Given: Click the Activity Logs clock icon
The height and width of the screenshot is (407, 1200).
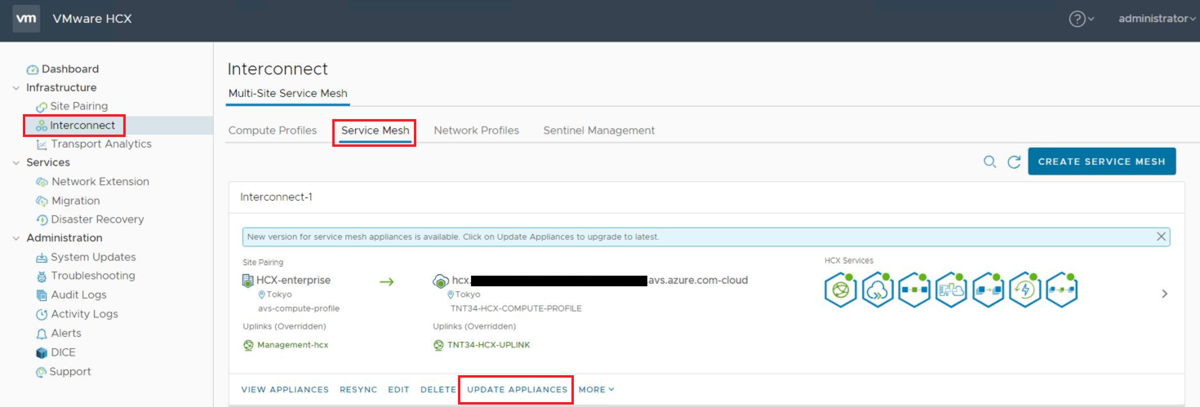Looking at the screenshot, I should (41, 315).
